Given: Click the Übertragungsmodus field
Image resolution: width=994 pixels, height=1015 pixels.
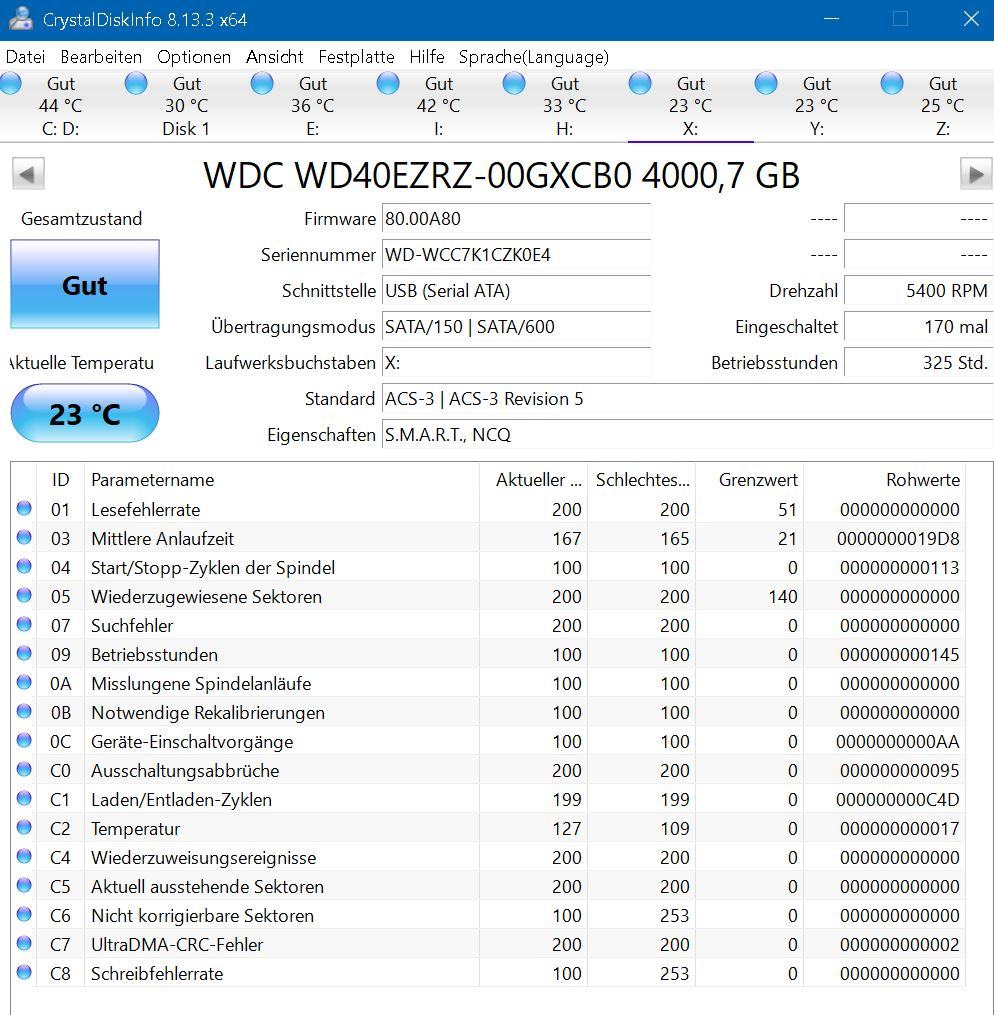Looking at the screenshot, I should pyautogui.click(x=516, y=327).
